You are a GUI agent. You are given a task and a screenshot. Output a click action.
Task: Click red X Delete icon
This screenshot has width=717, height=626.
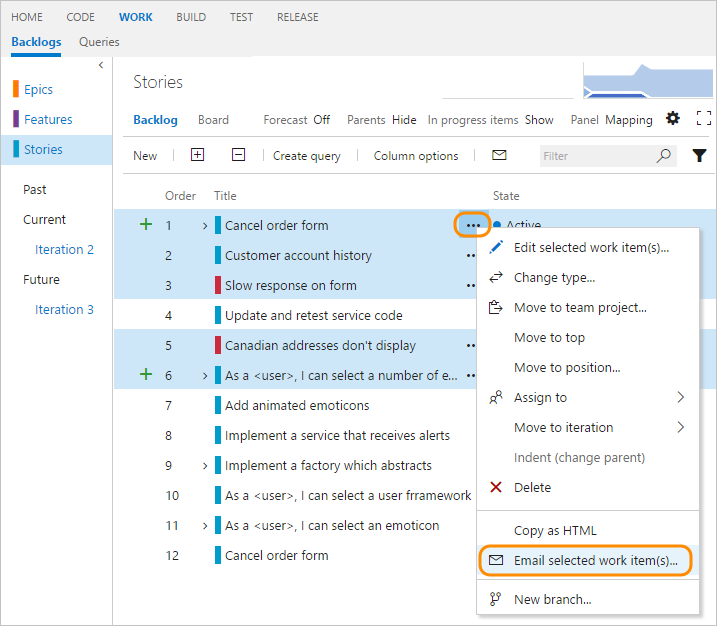[496, 487]
